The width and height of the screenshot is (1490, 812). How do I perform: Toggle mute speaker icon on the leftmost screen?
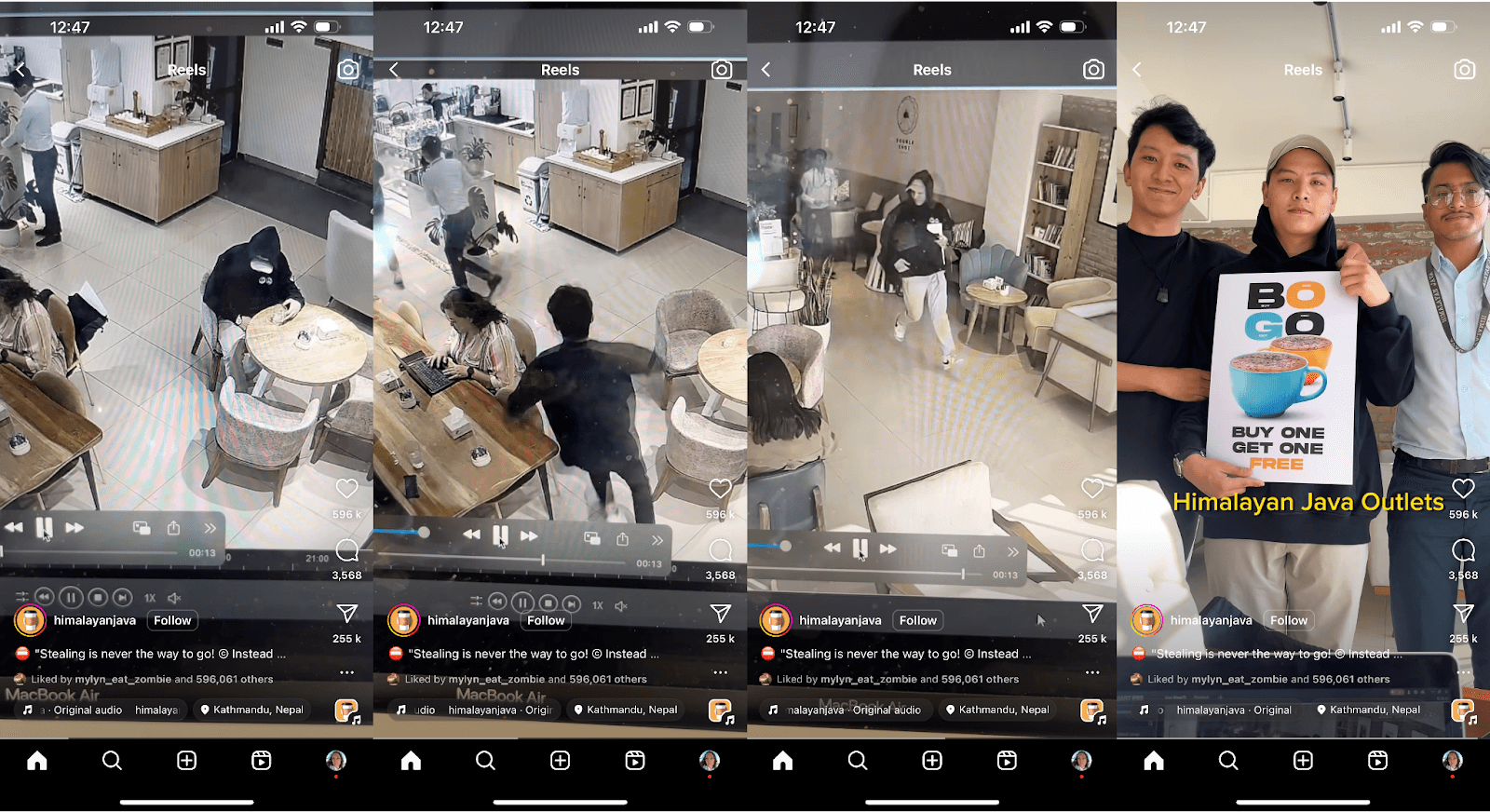(174, 598)
